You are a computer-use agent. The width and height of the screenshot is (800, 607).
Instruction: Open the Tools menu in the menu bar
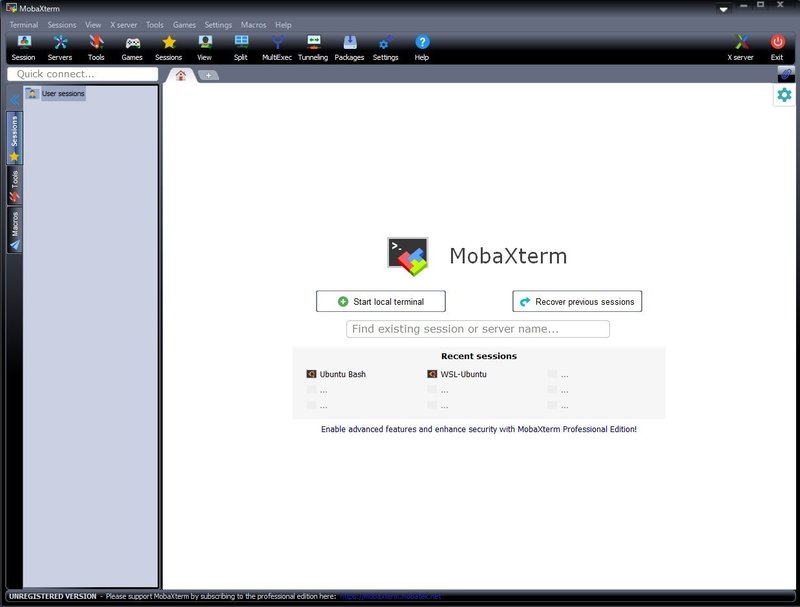(x=155, y=24)
